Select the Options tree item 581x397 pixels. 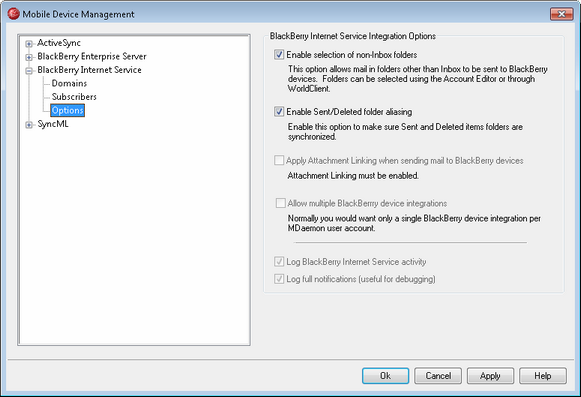click(x=67, y=110)
